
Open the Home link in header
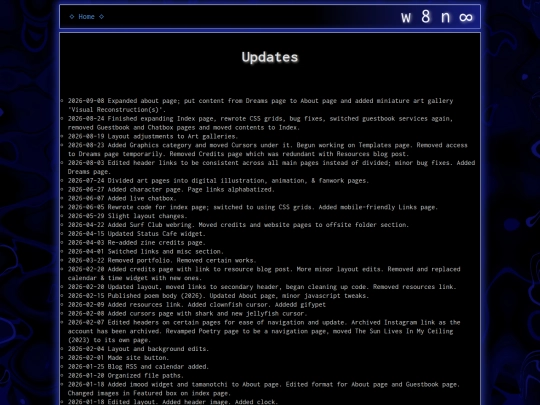[86, 17]
